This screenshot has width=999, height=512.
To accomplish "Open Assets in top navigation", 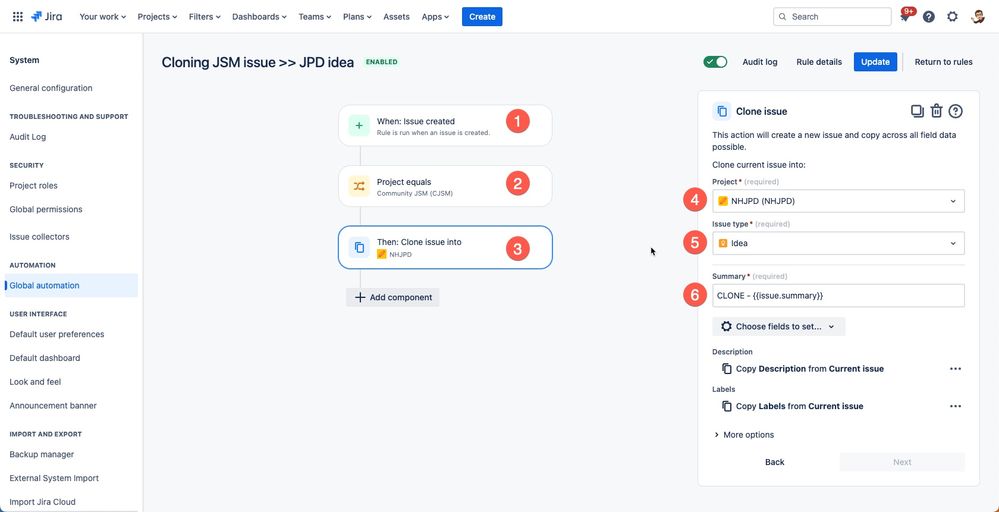I will pyautogui.click(x=396, y=17).
